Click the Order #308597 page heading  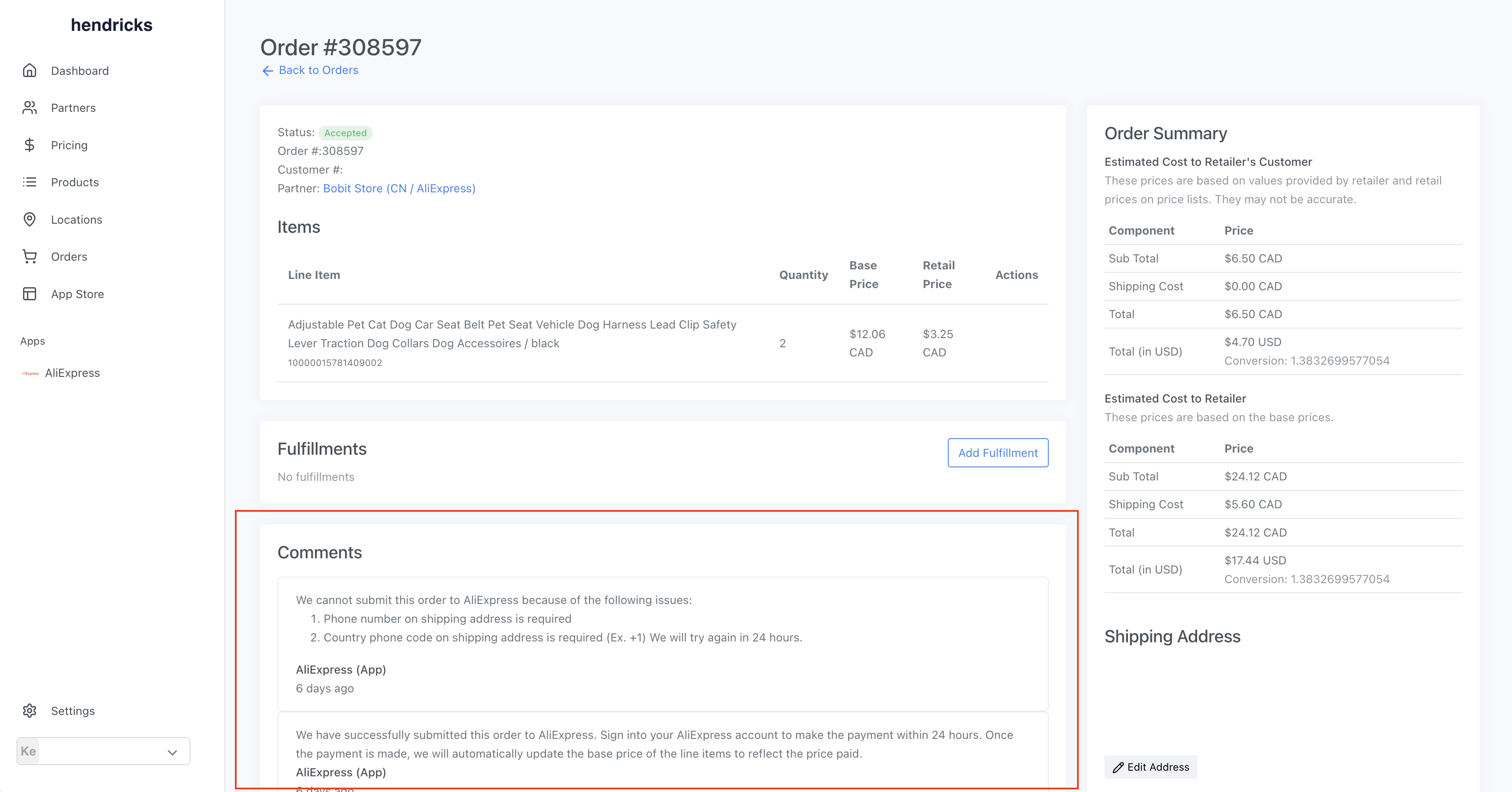[x=341, y=47]
